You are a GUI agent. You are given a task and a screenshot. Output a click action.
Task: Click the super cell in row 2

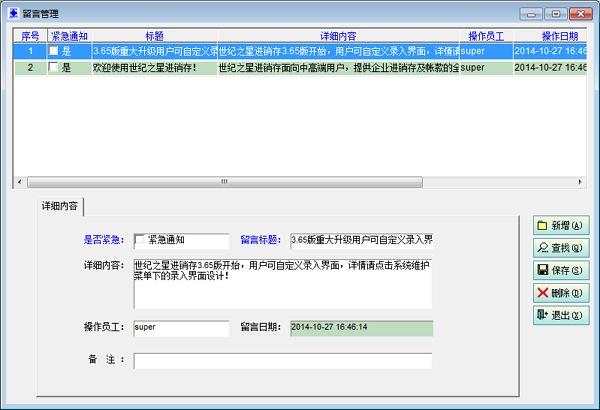486,68
